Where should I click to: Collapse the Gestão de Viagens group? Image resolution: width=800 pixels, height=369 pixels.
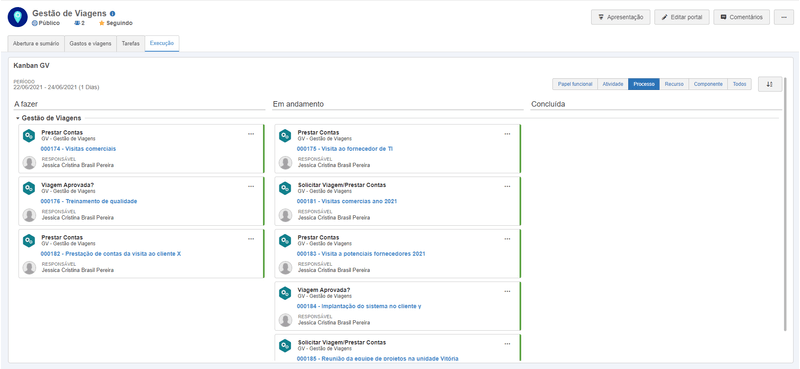tap(18, 118)
